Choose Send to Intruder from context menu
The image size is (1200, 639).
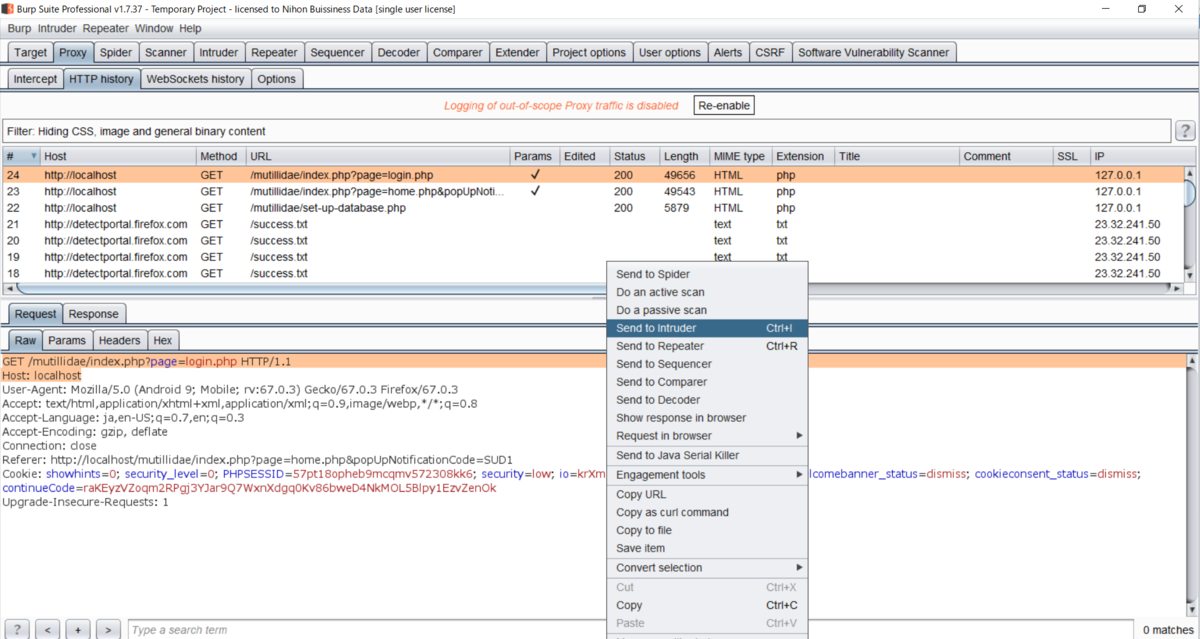click(x=707, y=328)
